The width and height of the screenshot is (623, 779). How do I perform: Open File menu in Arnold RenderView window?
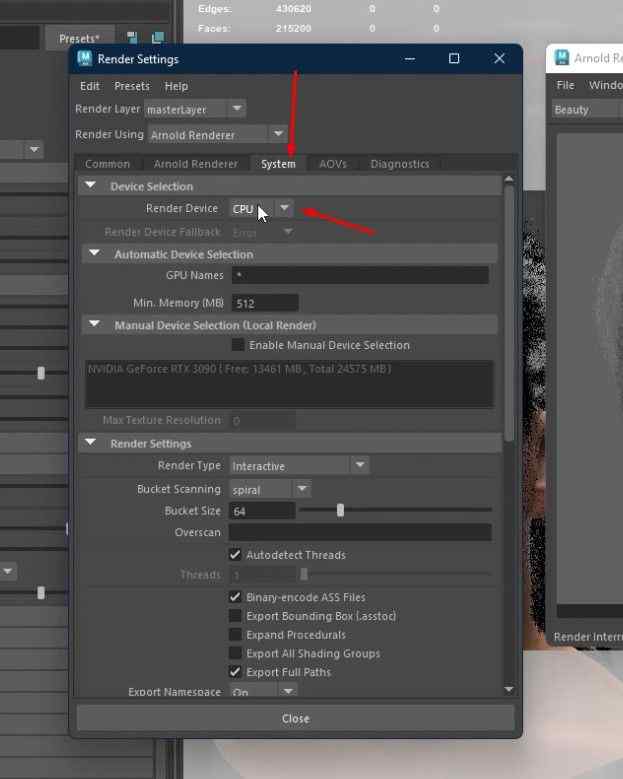[565, 85]
